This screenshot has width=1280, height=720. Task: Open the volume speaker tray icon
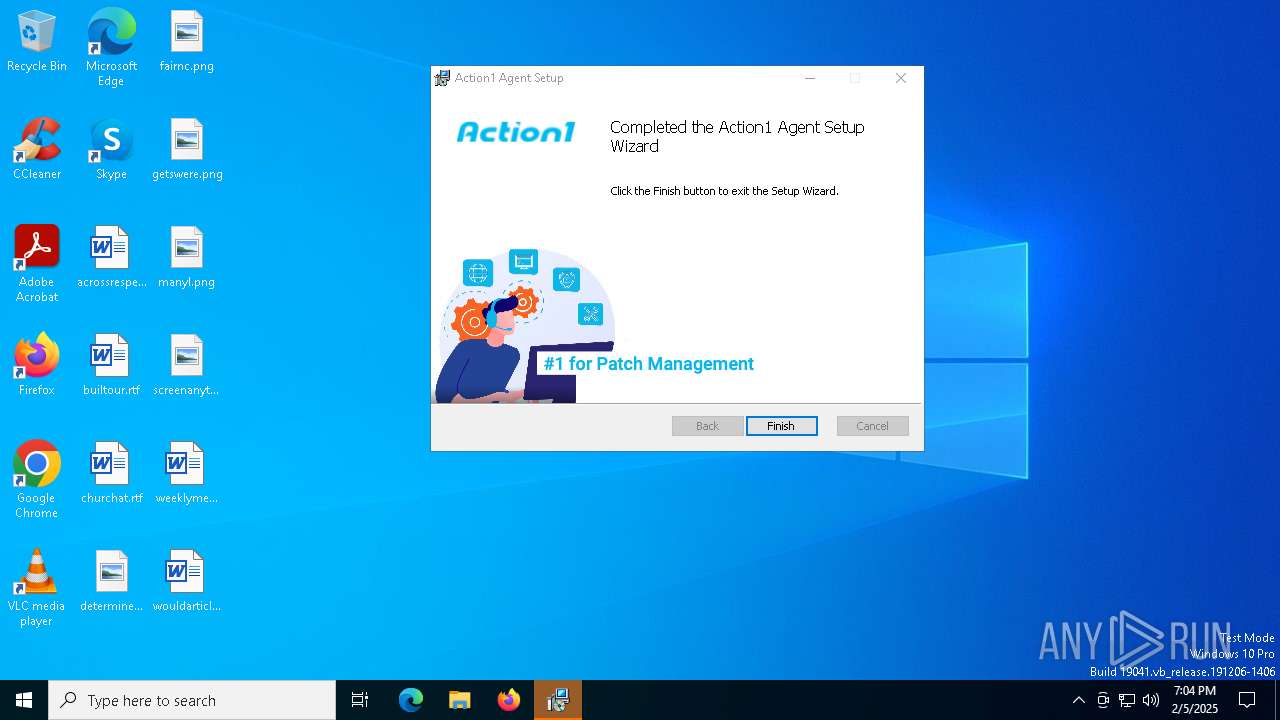tap(1151, 700)
